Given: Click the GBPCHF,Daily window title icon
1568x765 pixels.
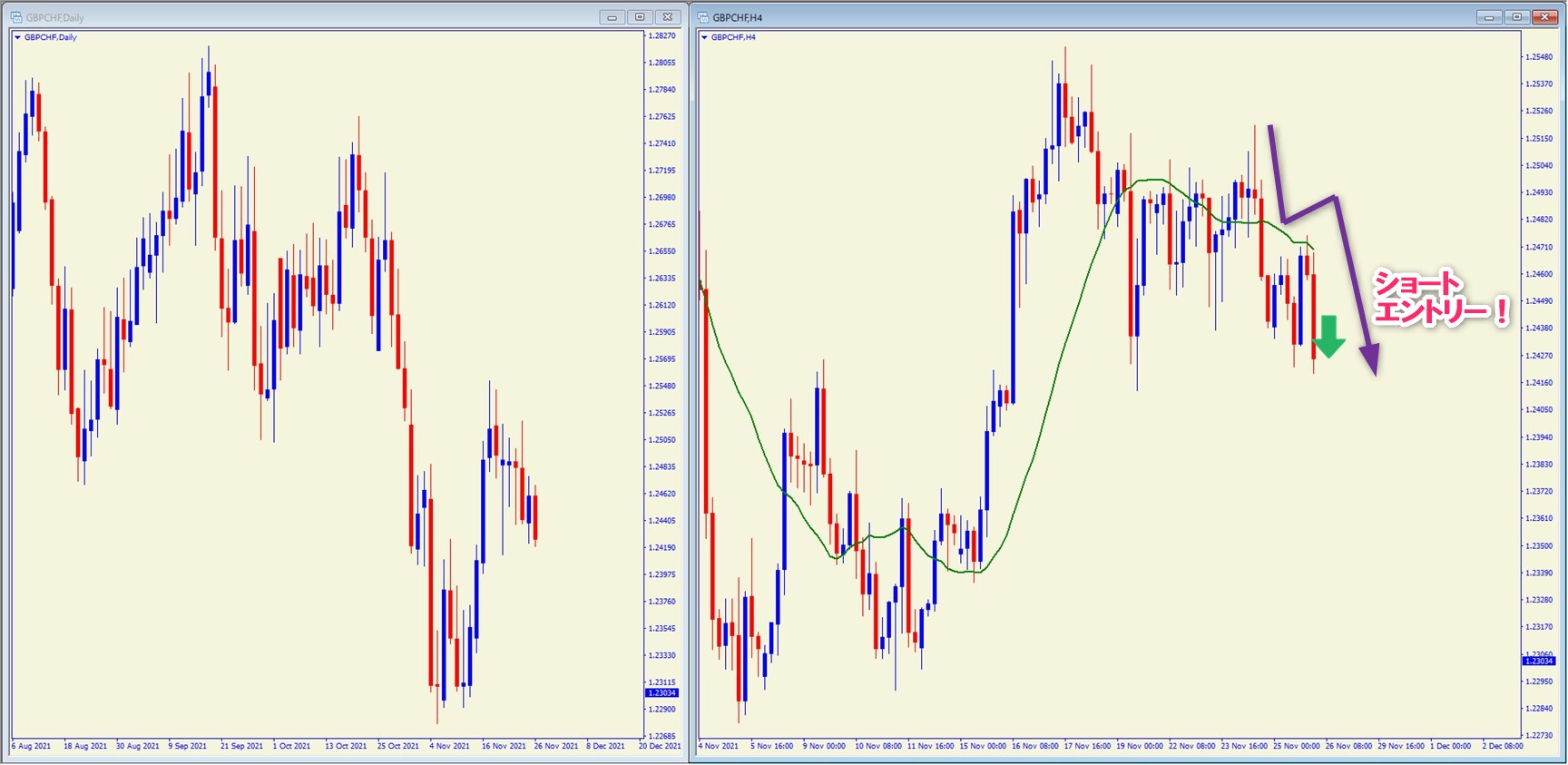Looking at the screenshot, I should pos(16,17).
